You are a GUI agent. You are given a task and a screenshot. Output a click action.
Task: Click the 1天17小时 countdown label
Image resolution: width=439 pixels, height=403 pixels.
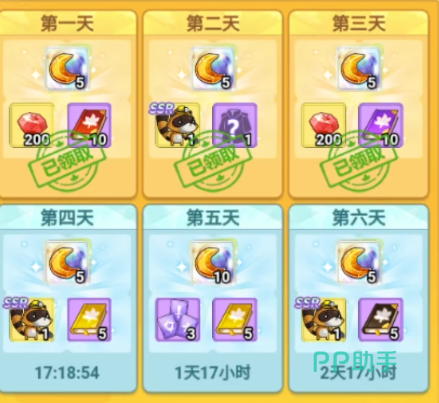213,372
